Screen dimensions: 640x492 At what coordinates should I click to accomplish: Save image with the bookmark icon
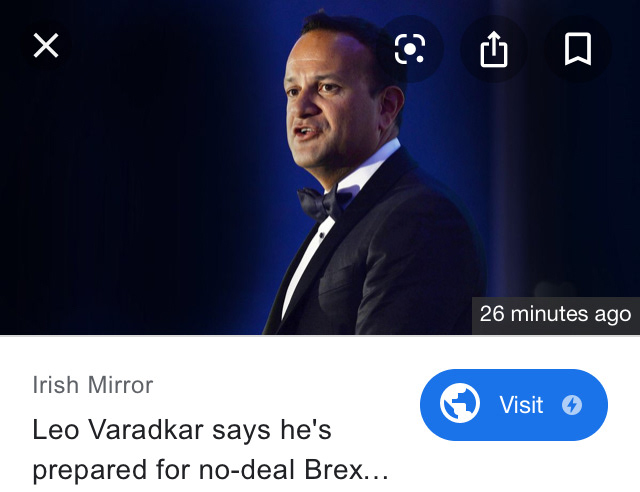(x=578, y=48)
